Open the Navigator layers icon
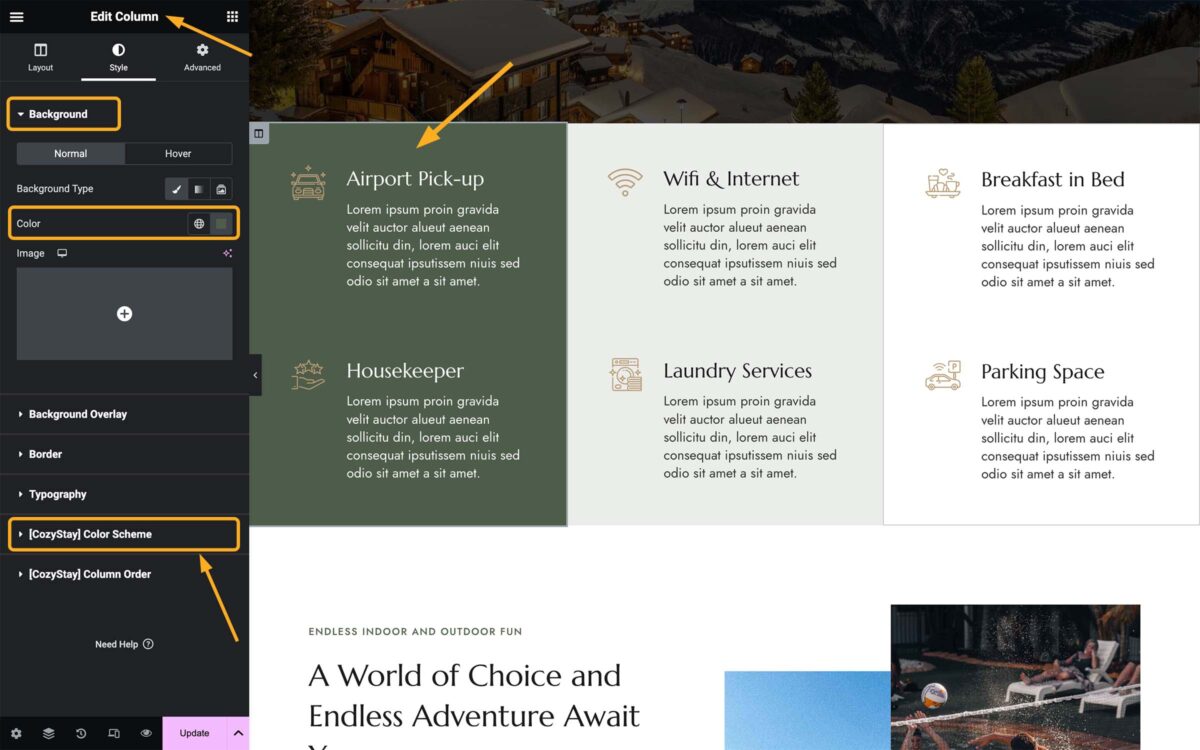This screenshot has width=1200, height=750. (48, 733)
